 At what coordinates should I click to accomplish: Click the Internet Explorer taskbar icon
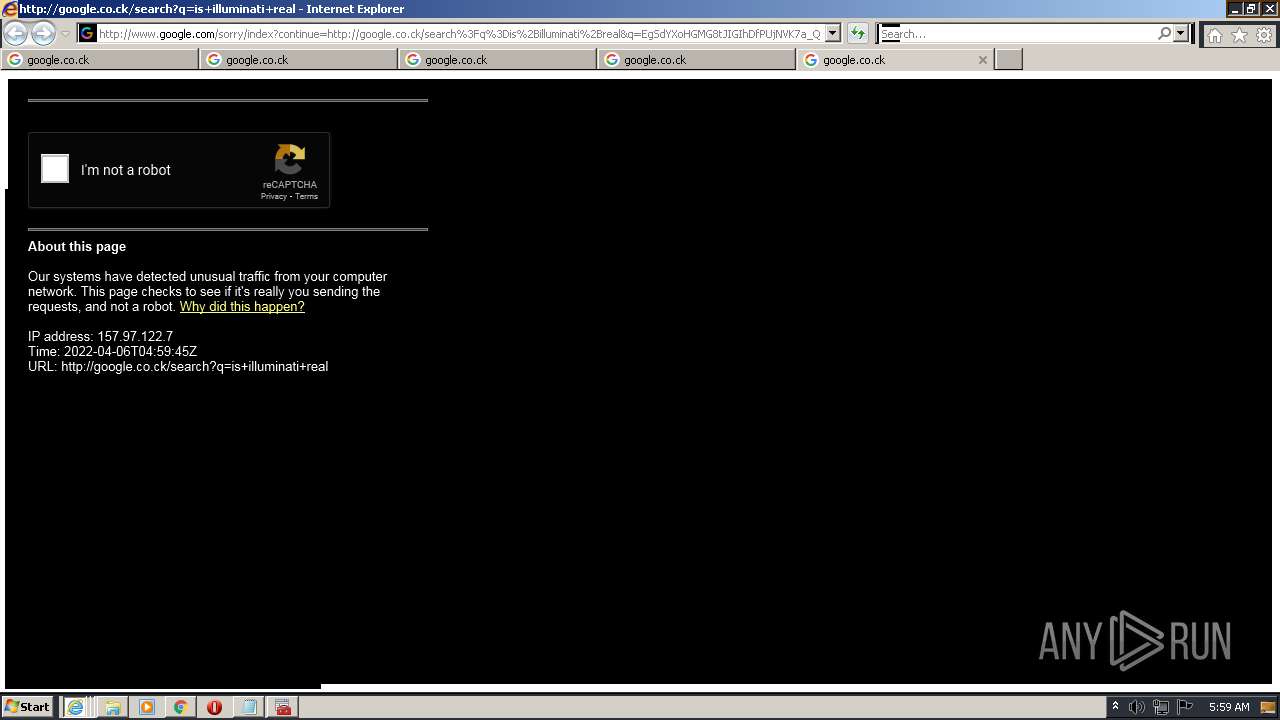[x=75, y=707]
